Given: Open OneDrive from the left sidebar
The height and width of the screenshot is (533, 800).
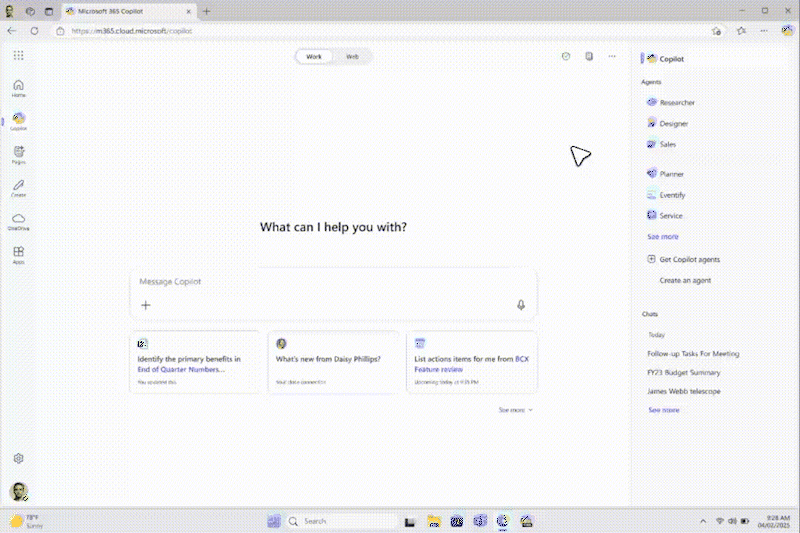Looking at the screenshot, I should [x=18, y=221].
